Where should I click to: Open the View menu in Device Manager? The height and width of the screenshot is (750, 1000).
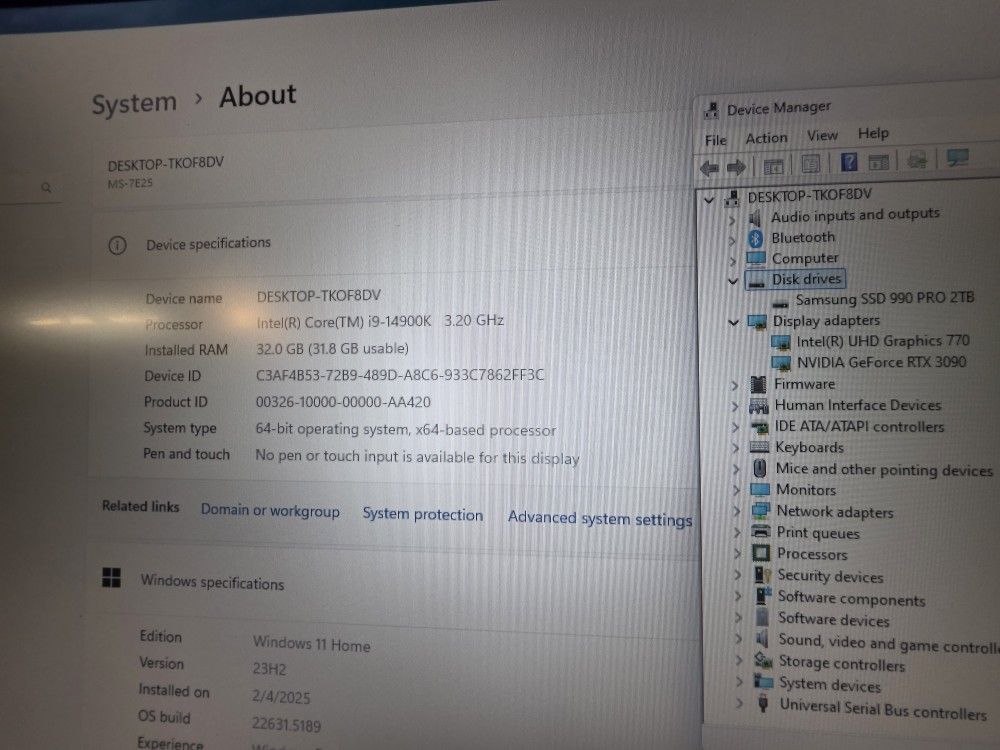point(822,135)
